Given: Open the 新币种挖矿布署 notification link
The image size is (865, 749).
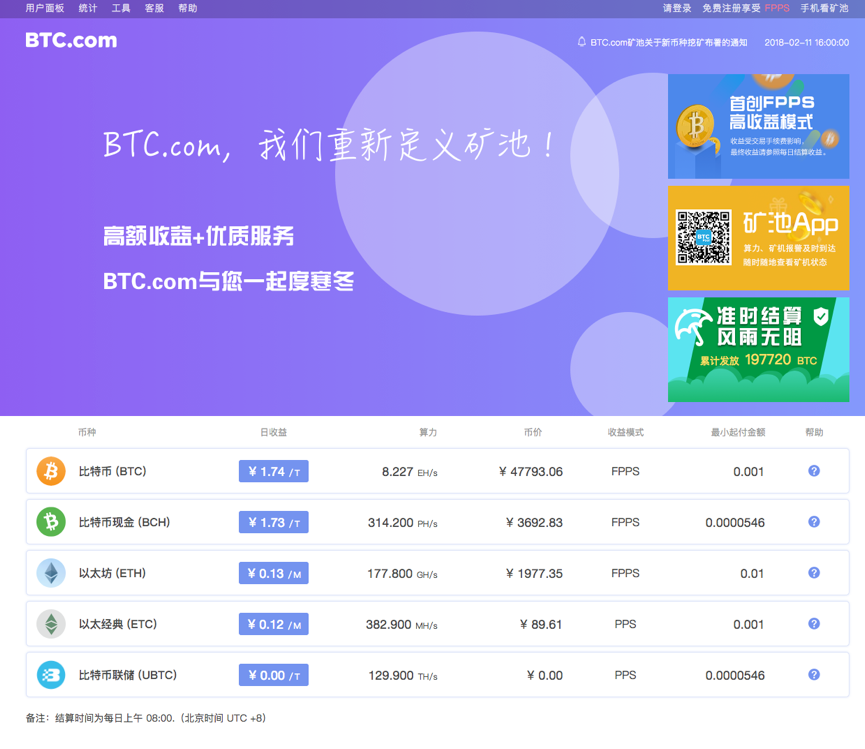Looking at the screenshot, I should pyautogui.click(x=669, y=42).
